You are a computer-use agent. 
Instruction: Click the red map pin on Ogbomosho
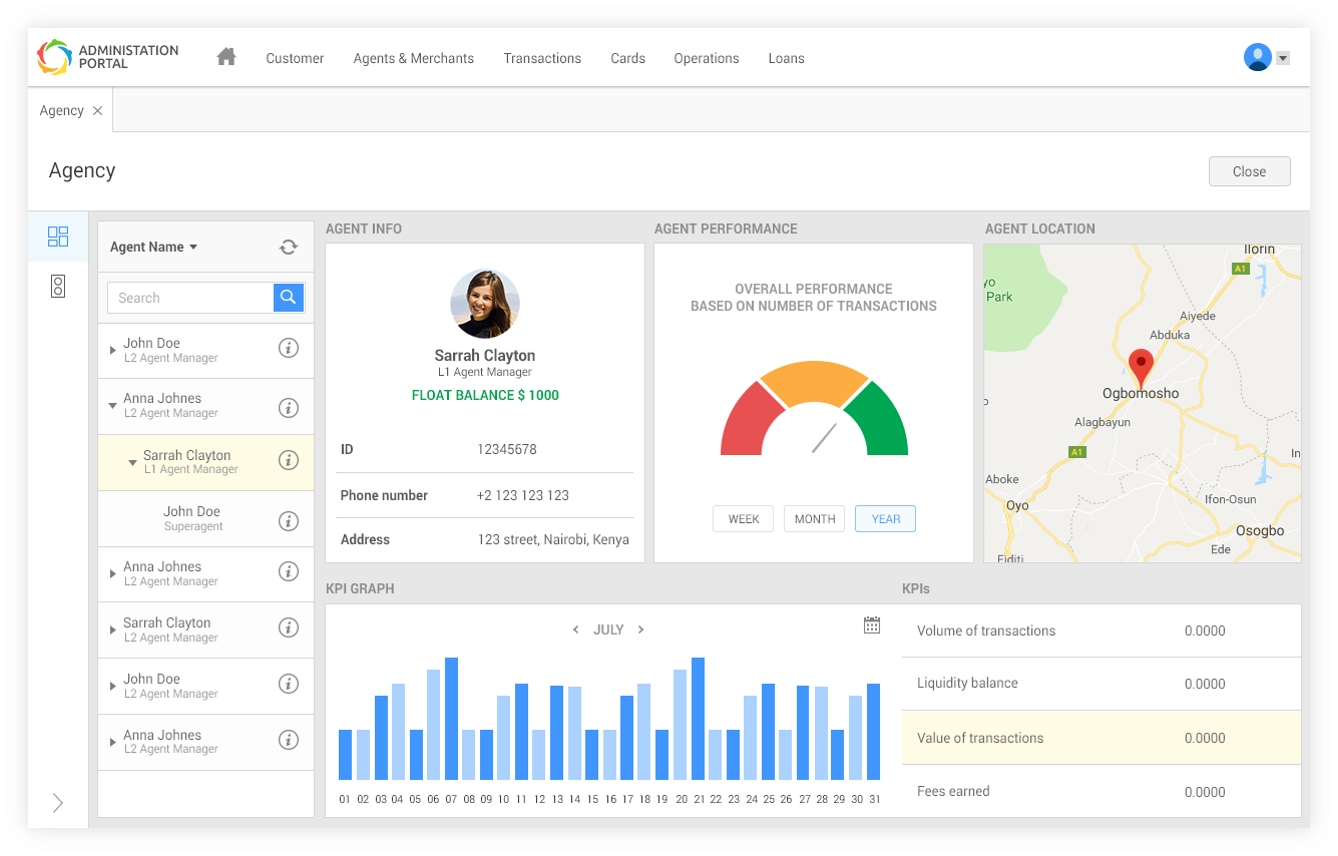click(1140, 367)
